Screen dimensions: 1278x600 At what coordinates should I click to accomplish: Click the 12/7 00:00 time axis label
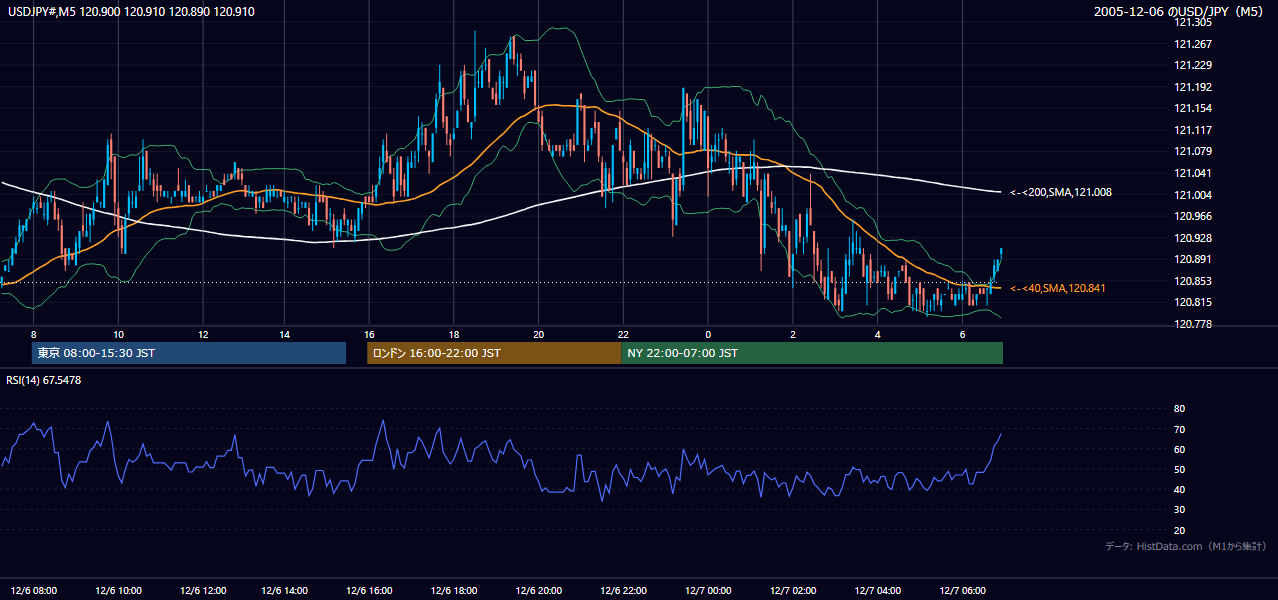click(x=707, y=590)
